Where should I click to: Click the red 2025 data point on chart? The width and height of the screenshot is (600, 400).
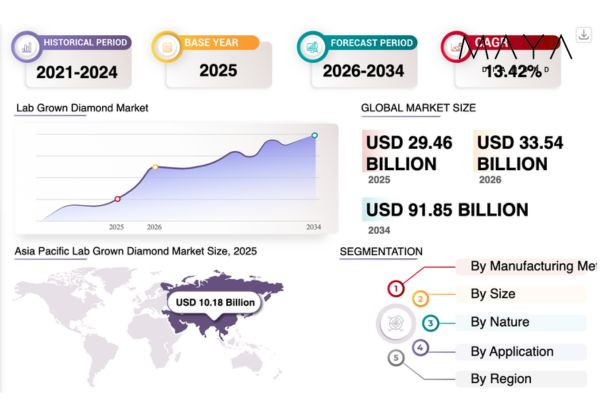(117, 199)
